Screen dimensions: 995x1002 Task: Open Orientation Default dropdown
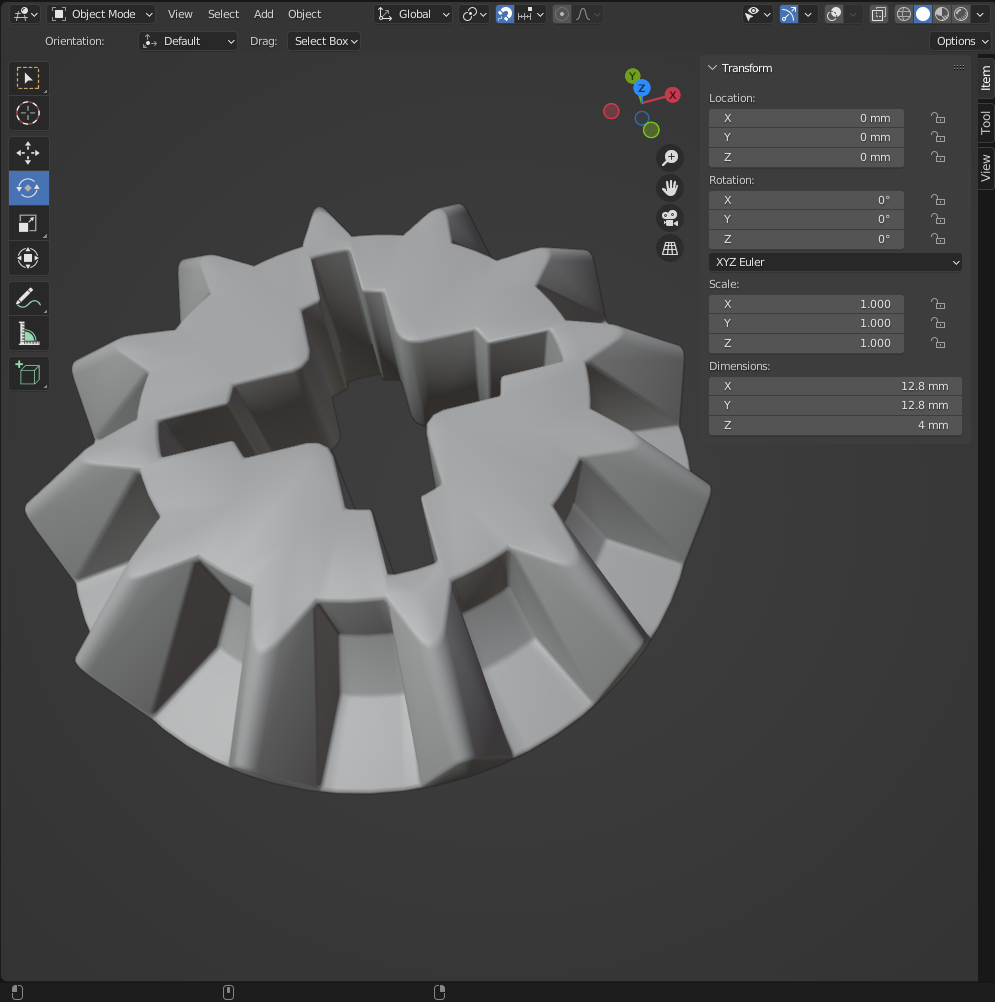(188, 41)
